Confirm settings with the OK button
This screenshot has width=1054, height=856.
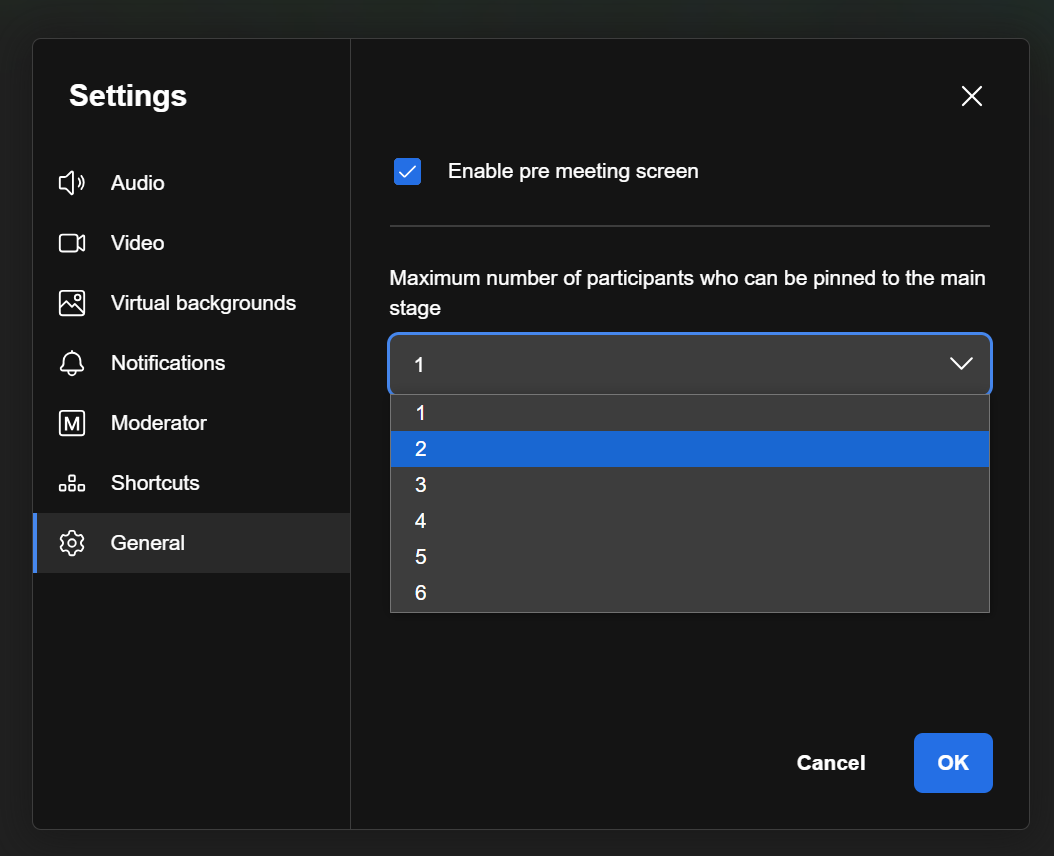[x=952, y=763]
